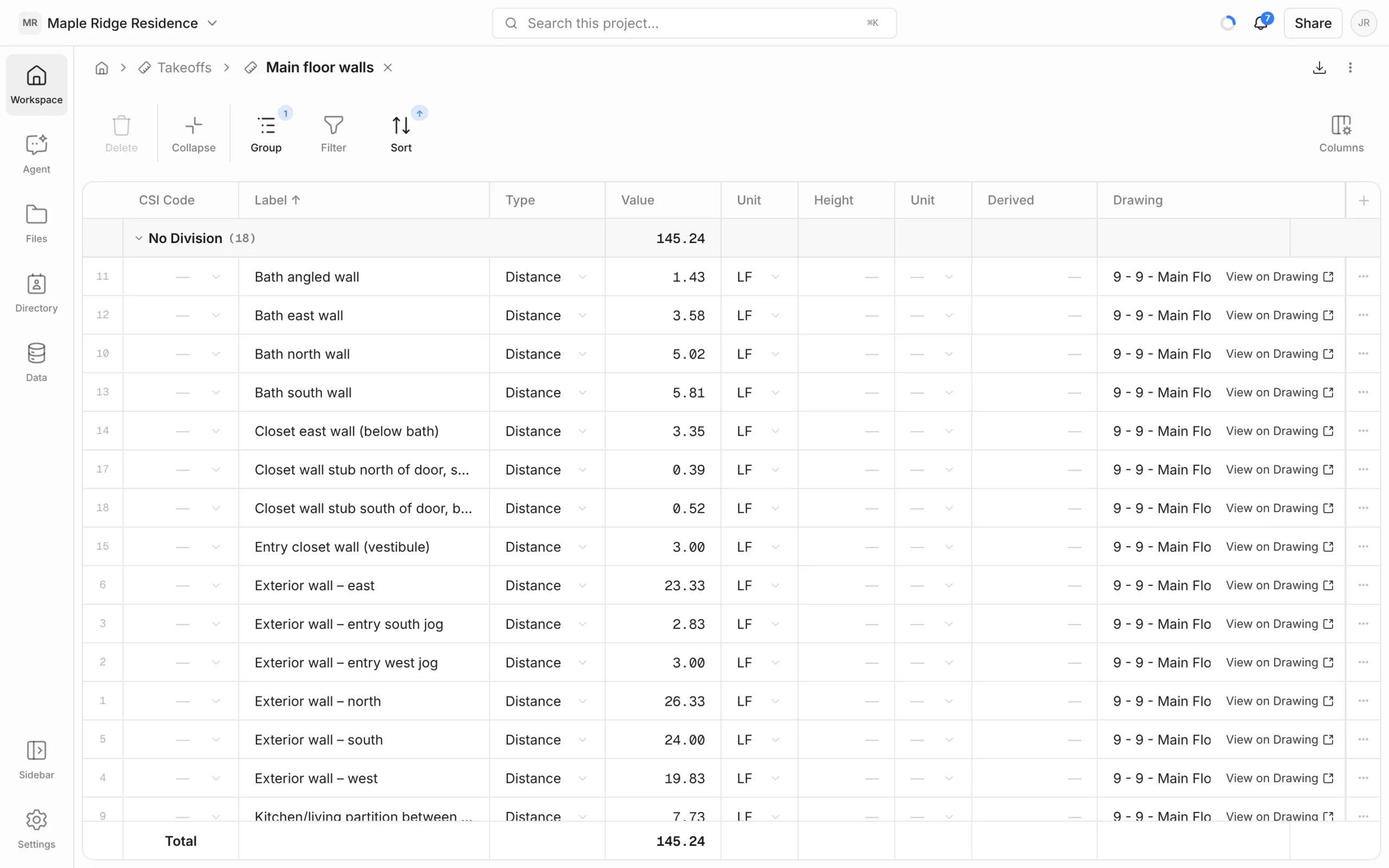Click the home breadcrumb icon

(x=101, y=68)
